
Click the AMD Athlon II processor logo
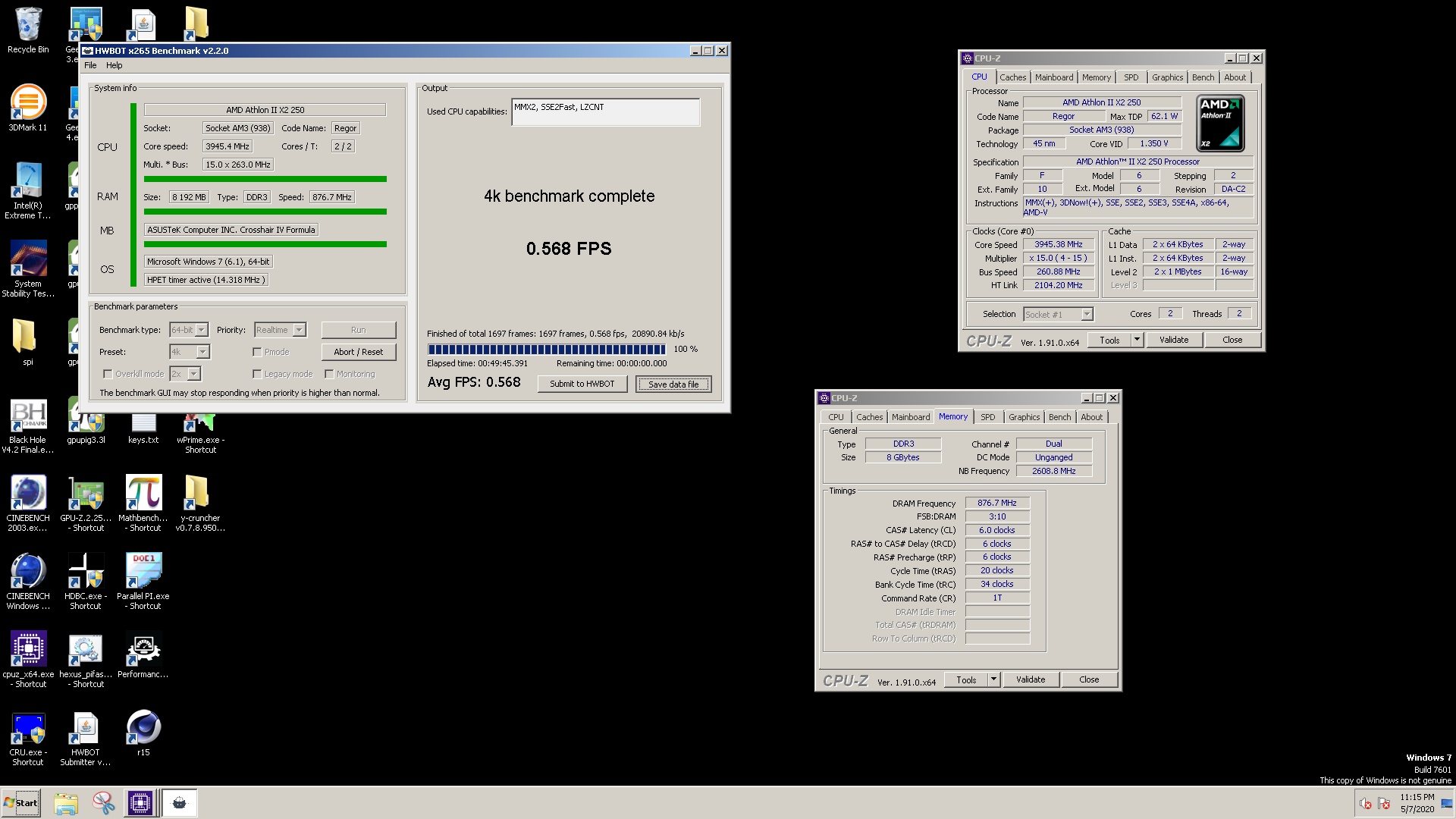point(1220,124)
